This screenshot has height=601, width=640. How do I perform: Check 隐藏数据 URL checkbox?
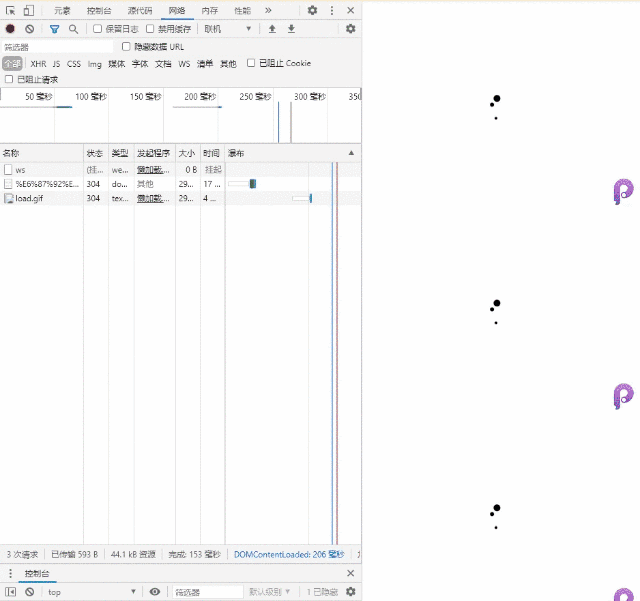click(126, 47)
